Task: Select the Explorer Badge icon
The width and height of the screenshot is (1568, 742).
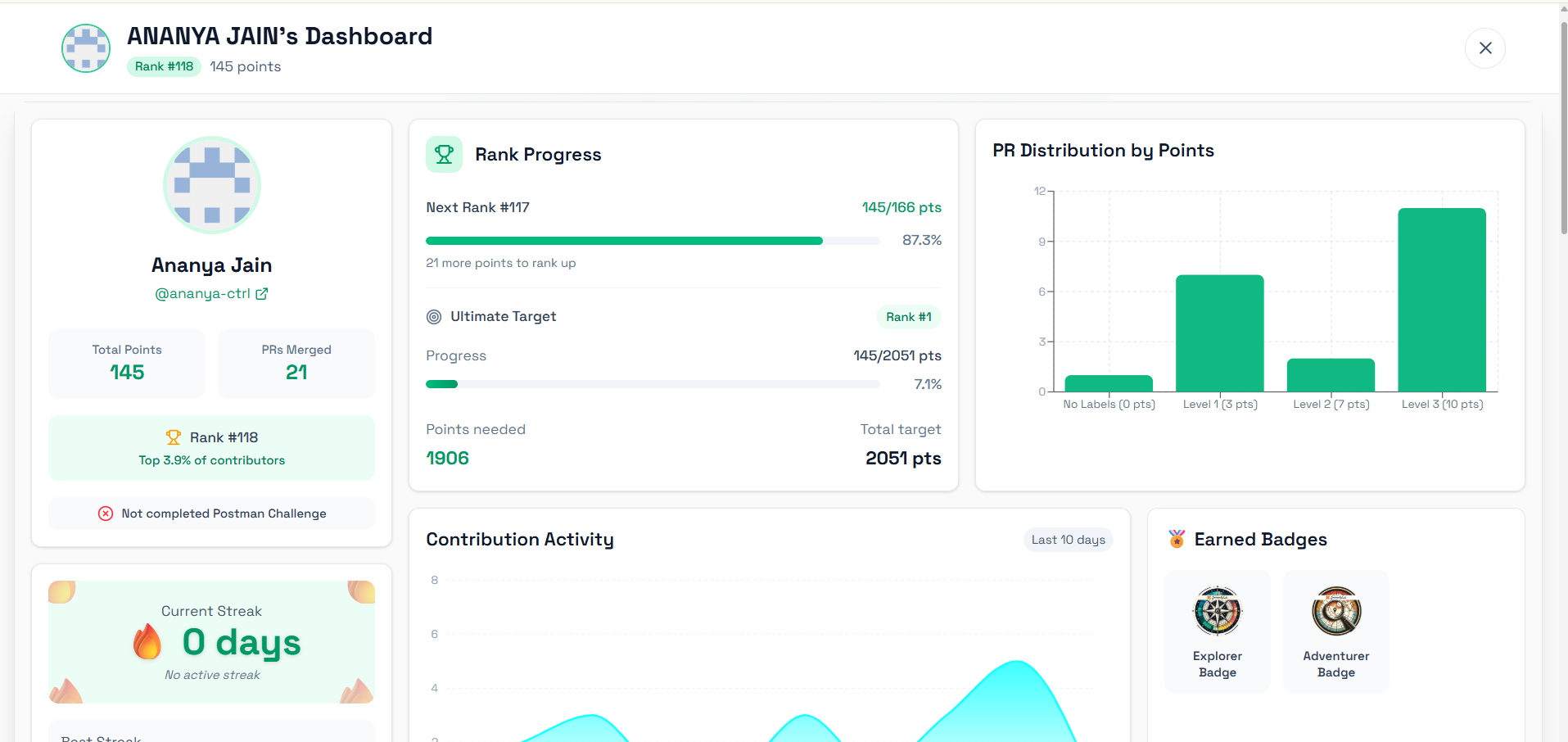Action: click(x=1218, y=611)
